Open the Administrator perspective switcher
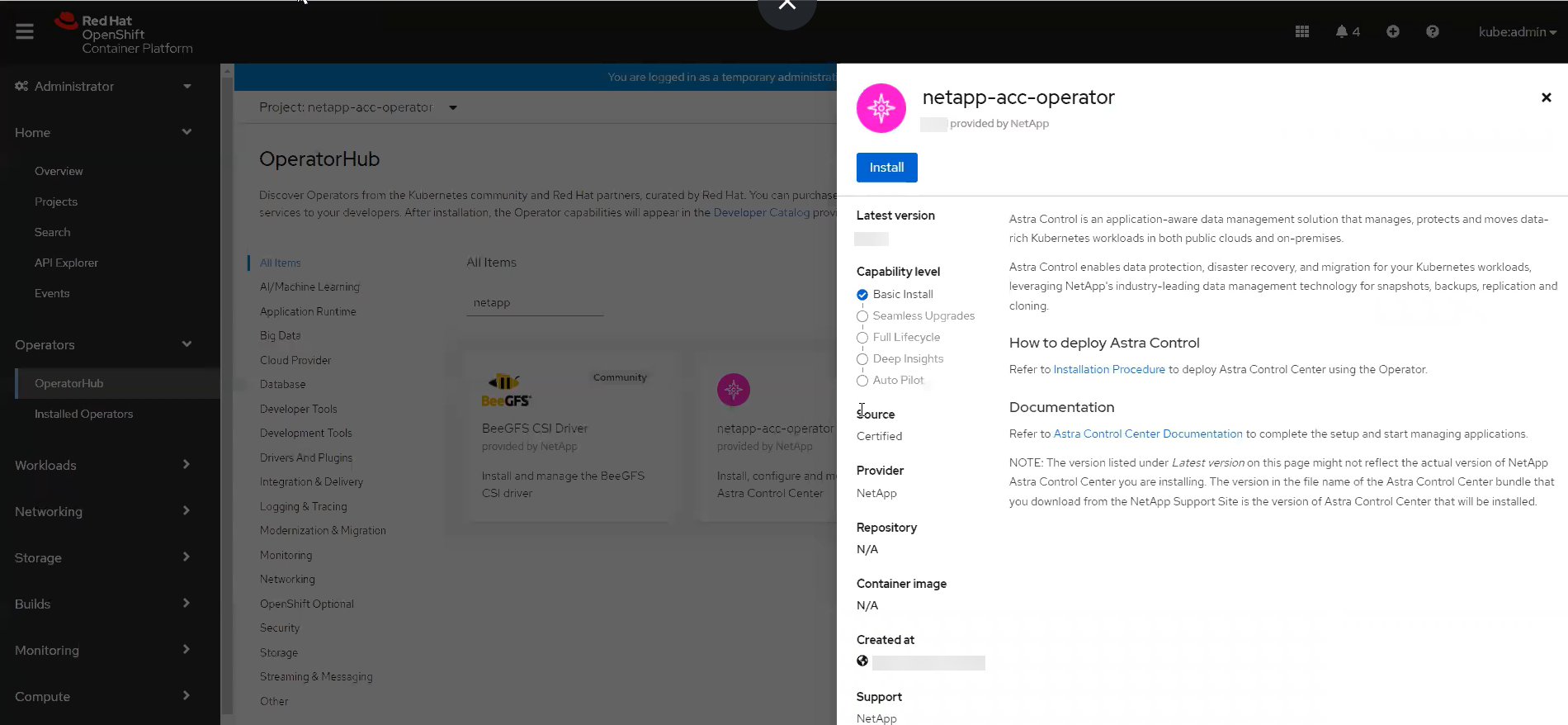This screenshot has width=1568, height=725. click(x=103, y=86)
